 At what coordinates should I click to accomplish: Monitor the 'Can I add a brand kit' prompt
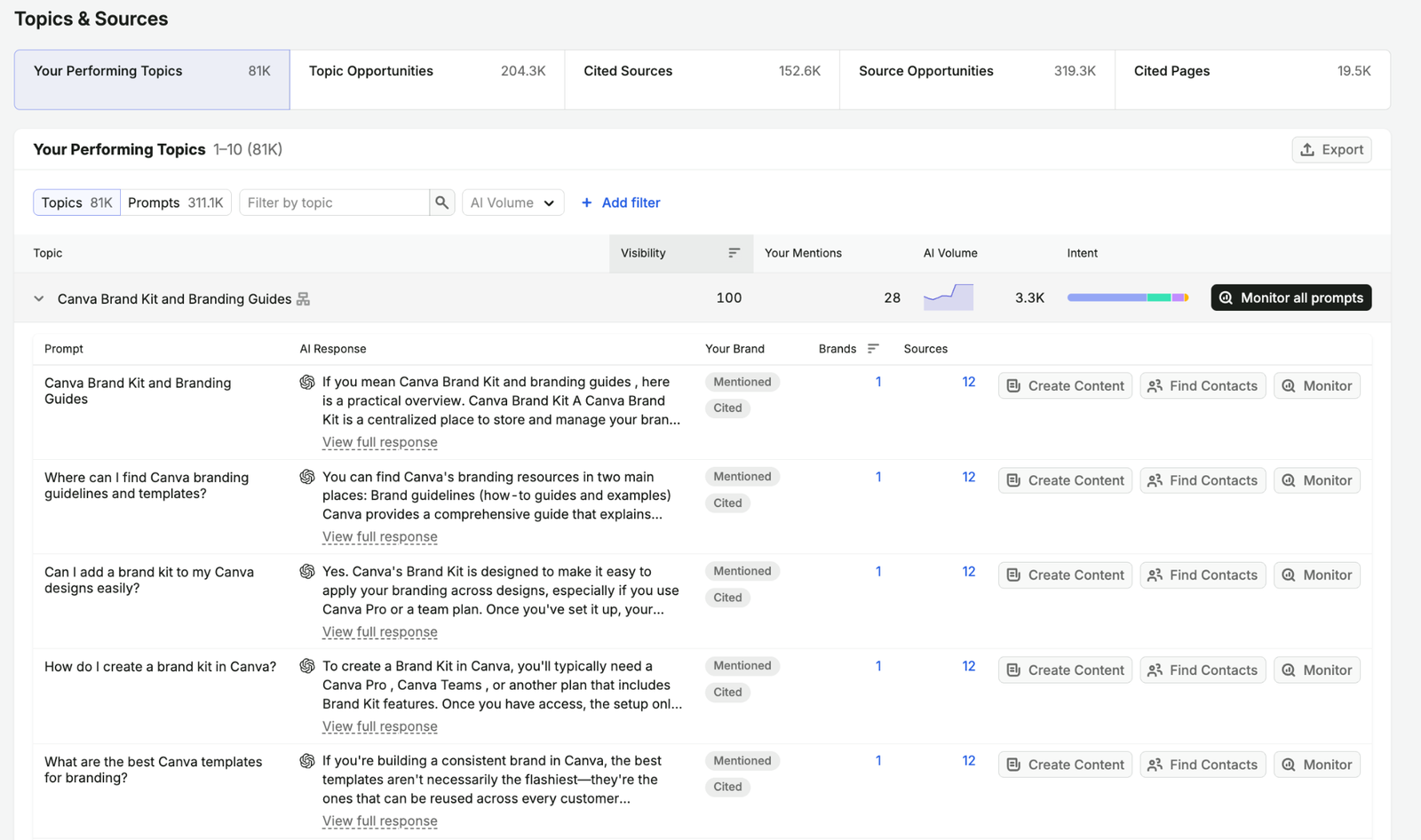(x=1316, y=575)
